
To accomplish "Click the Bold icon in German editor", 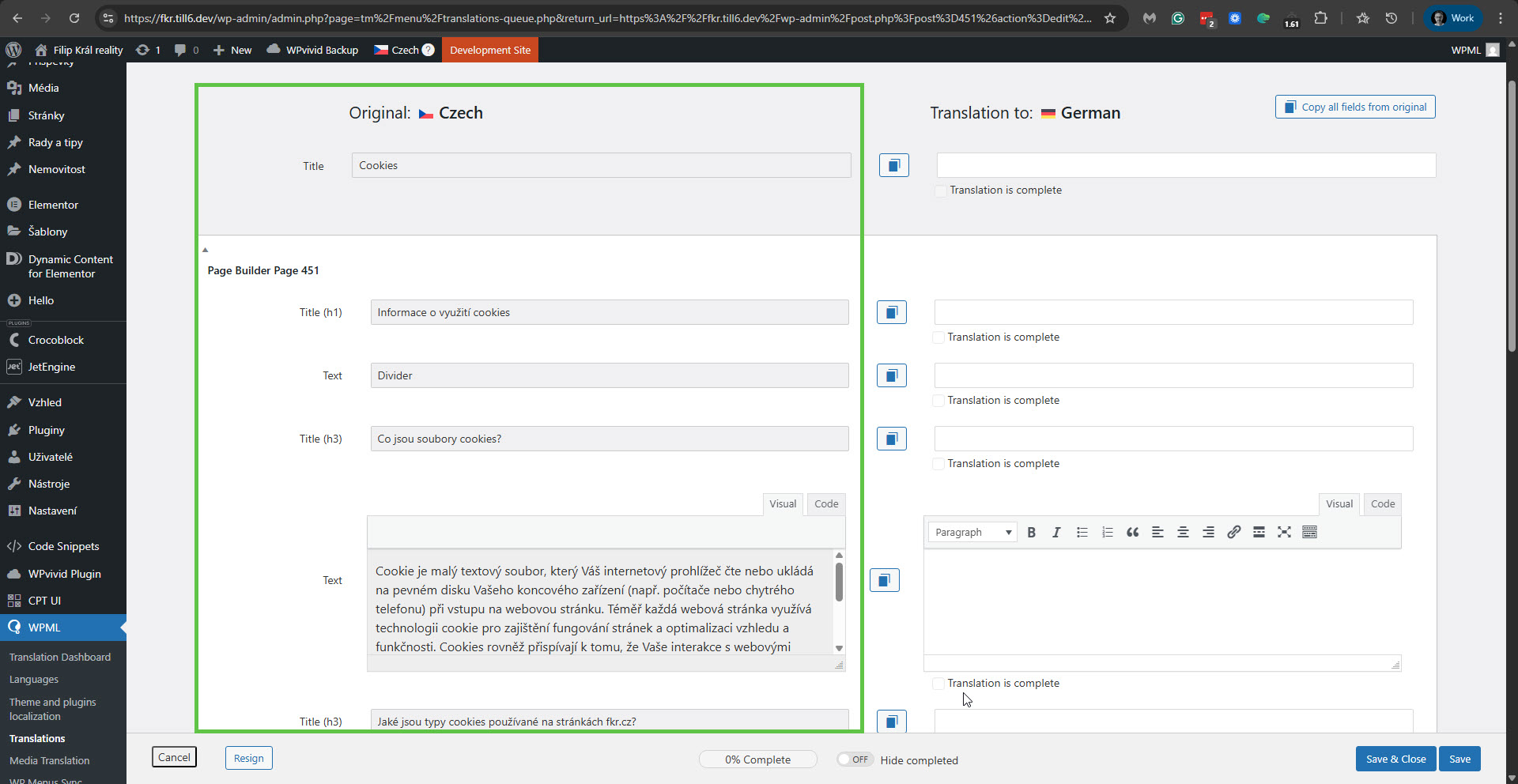I will point(1031,533).
